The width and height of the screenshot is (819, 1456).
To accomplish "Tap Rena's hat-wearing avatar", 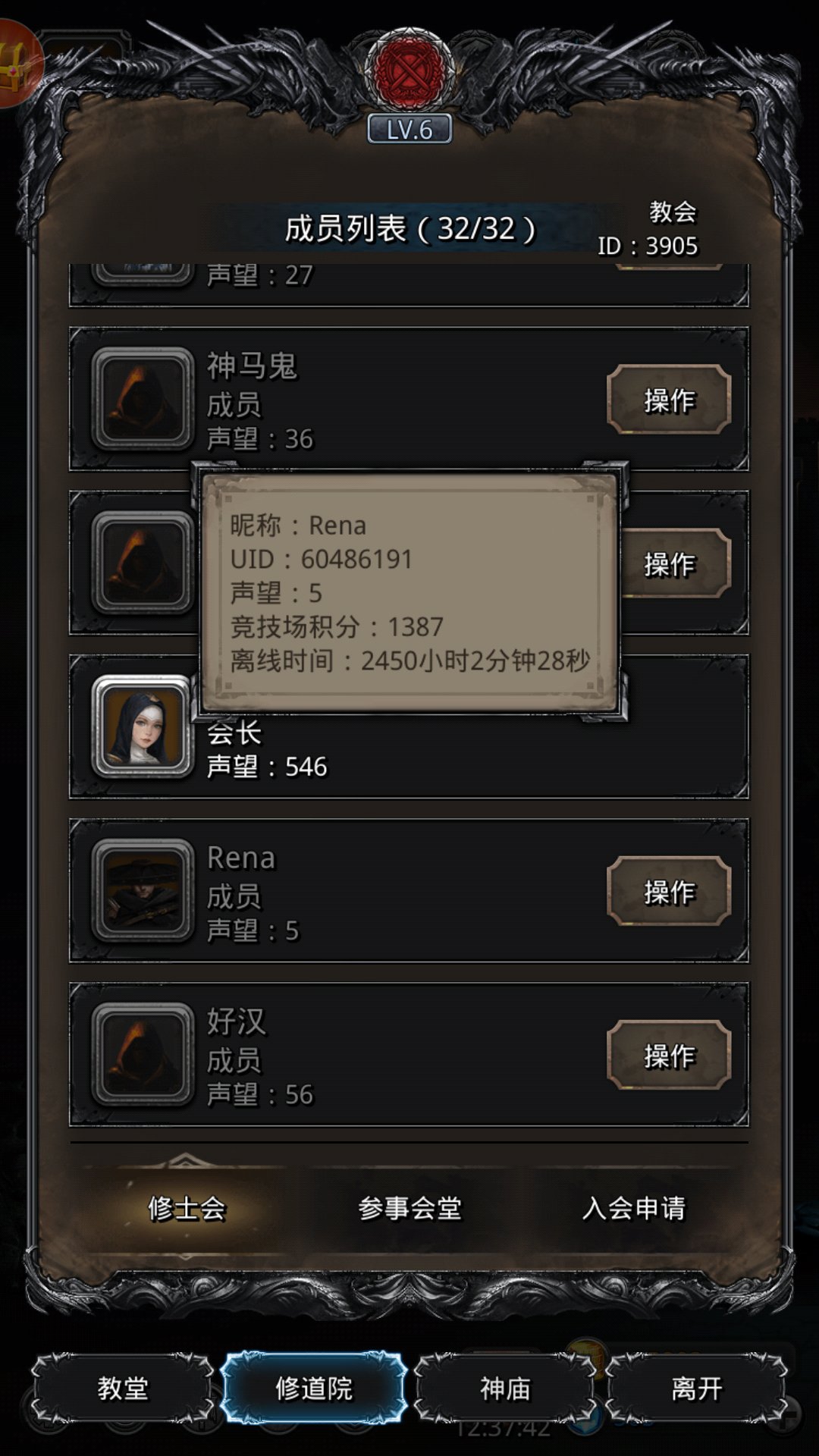I will pyautogui.click(x=143, y=890).
